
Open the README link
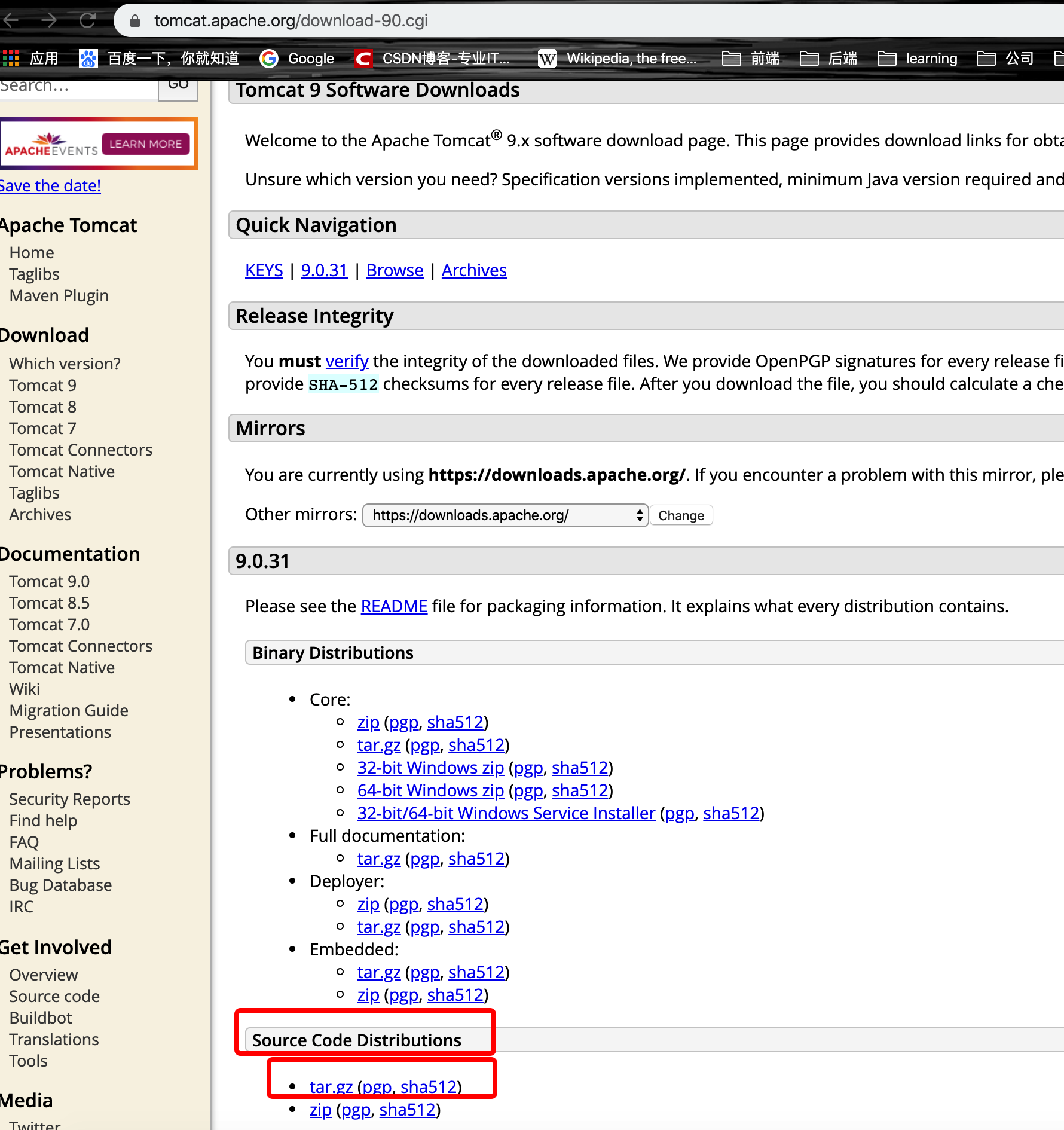394,606
